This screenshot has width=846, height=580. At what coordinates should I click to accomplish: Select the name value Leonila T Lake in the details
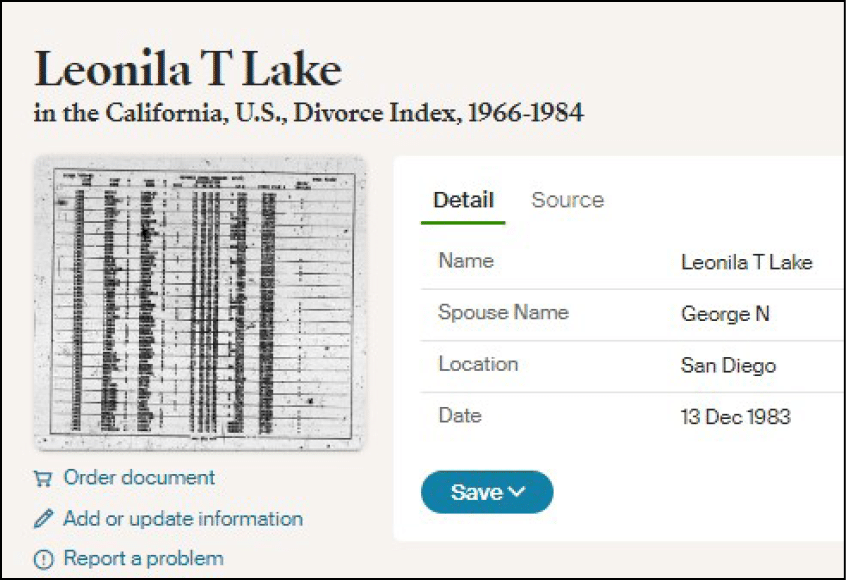pyautogui.click(x=746, y=263)
